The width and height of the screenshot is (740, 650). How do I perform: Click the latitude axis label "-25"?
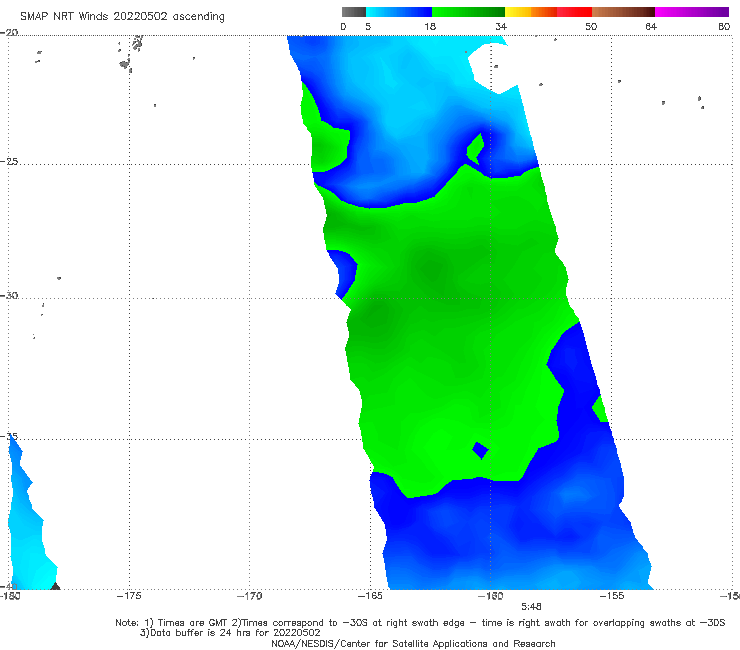coord(9,162)
